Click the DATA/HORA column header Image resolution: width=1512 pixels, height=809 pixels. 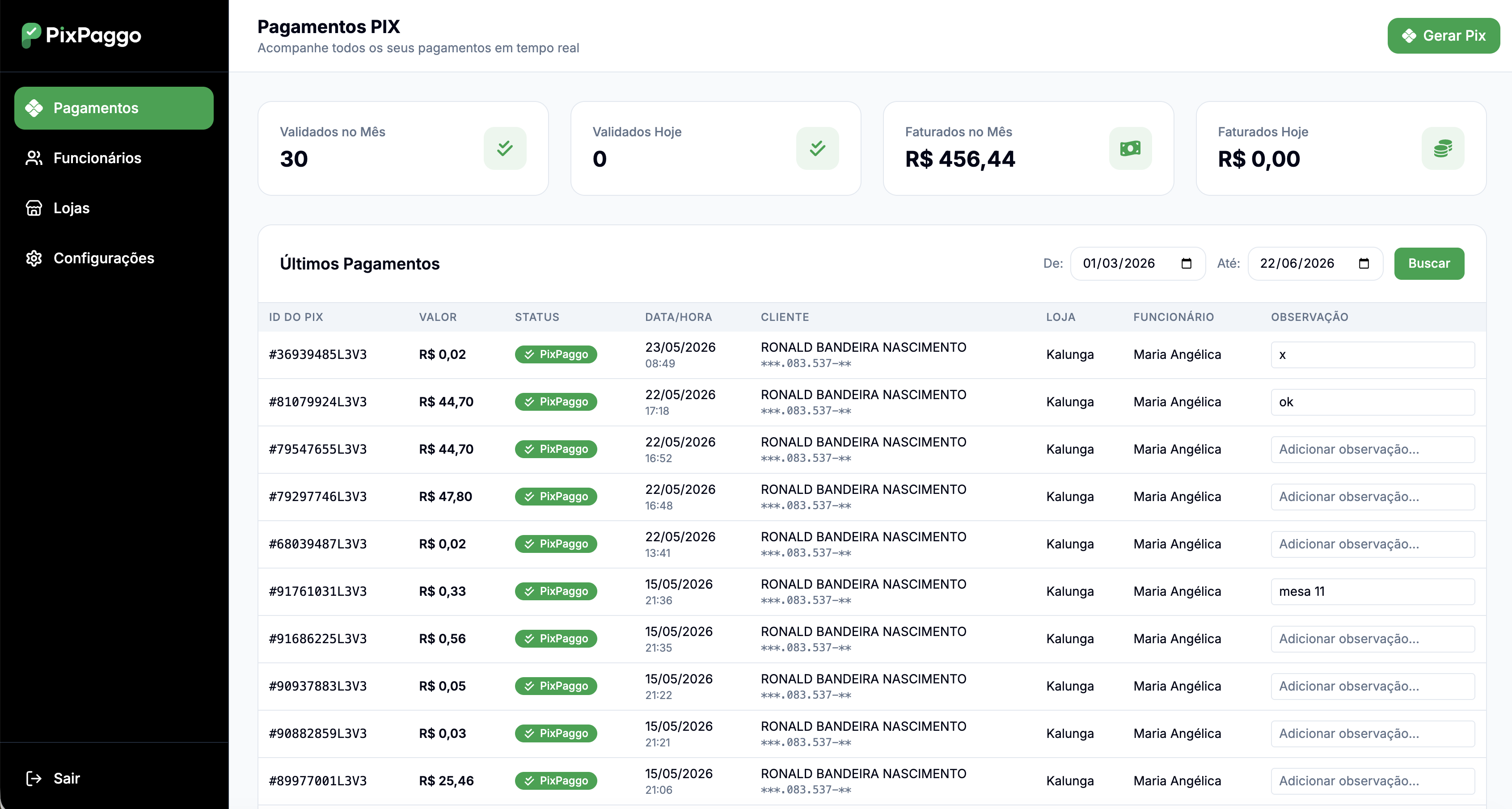pos(679,317)
